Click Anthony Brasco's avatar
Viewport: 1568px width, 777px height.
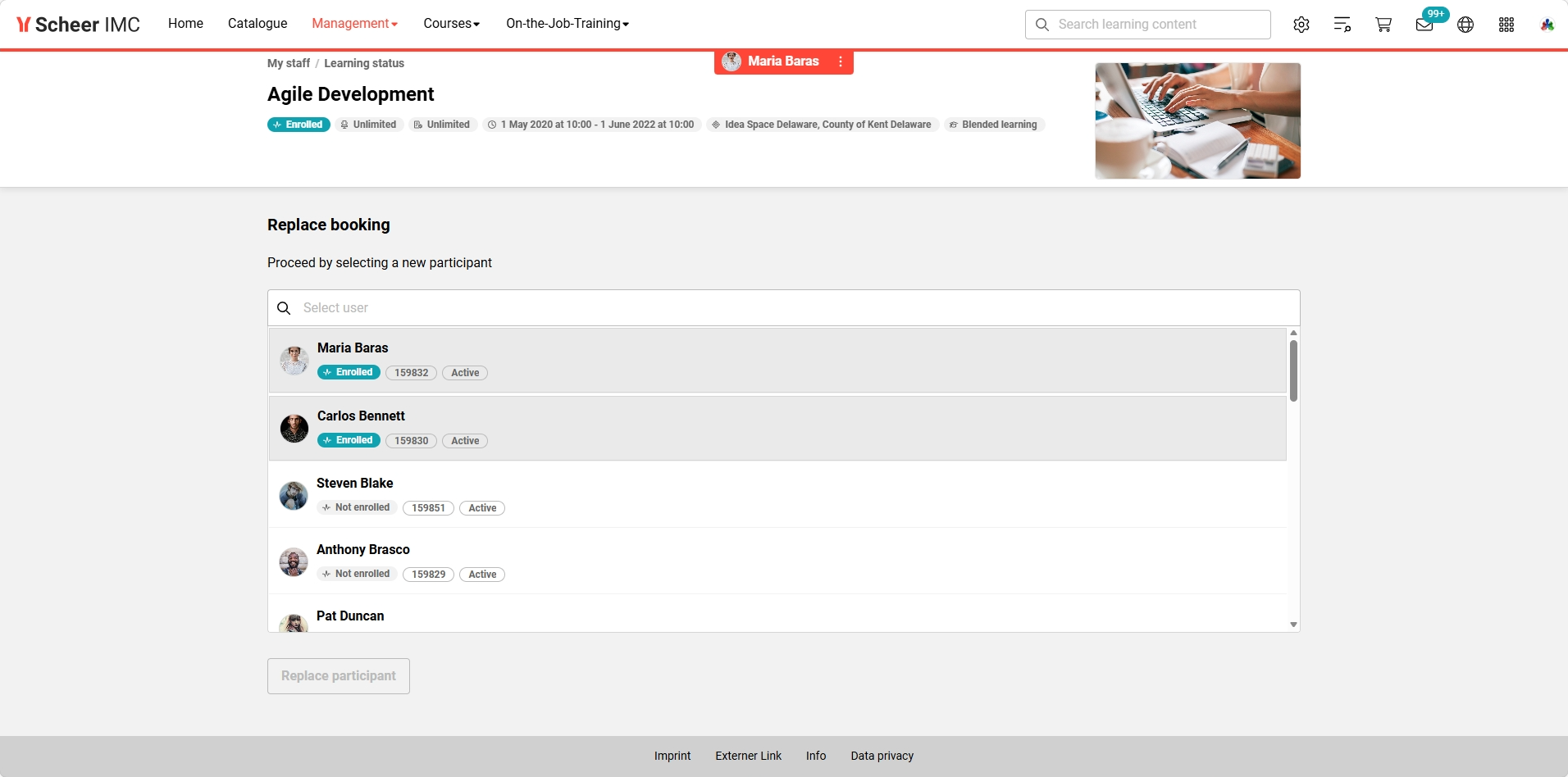[294, 562]
